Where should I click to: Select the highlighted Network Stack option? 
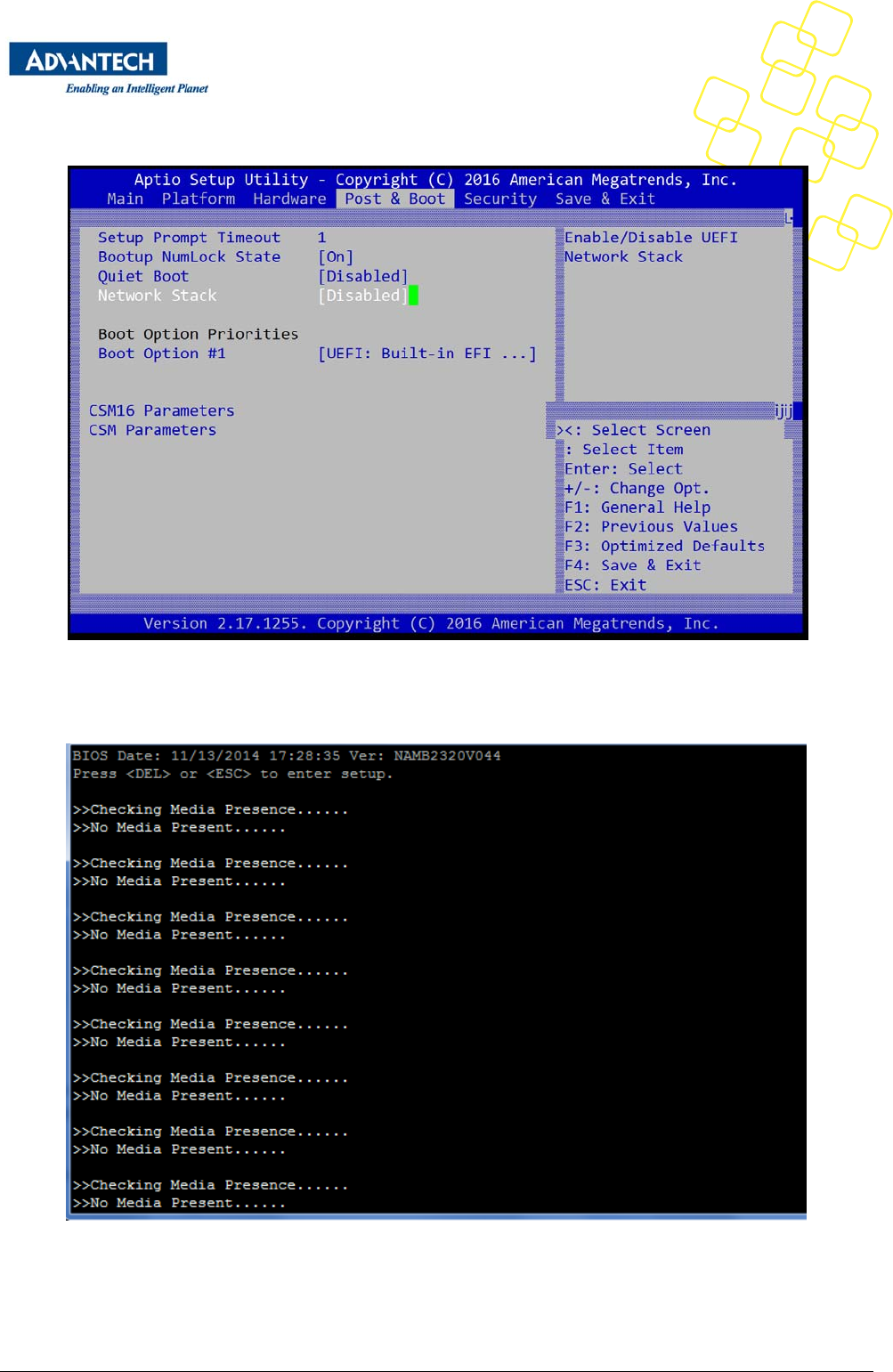click(x=157, y=296)
